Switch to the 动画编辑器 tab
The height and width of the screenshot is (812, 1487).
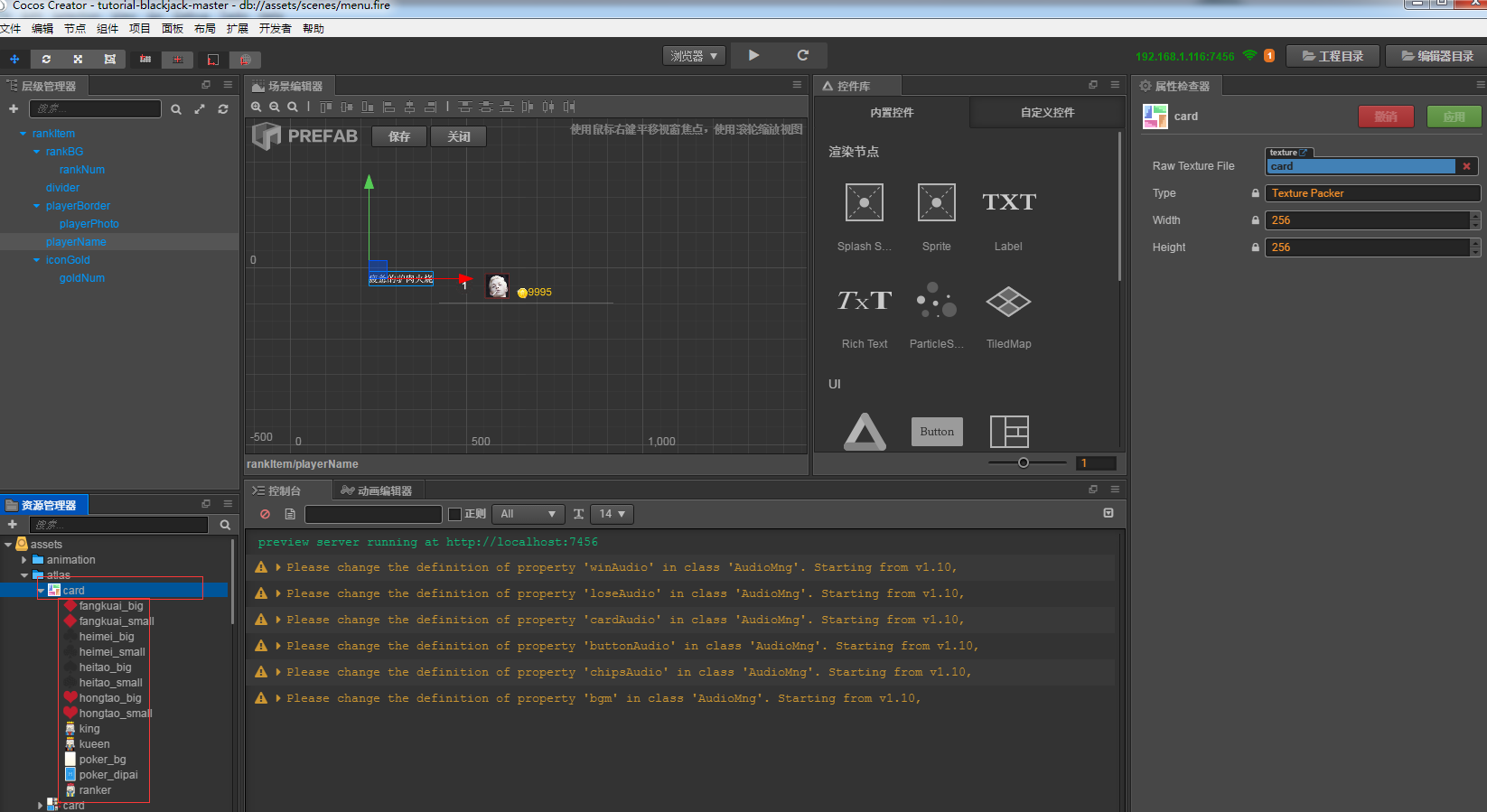pos(377,490)
